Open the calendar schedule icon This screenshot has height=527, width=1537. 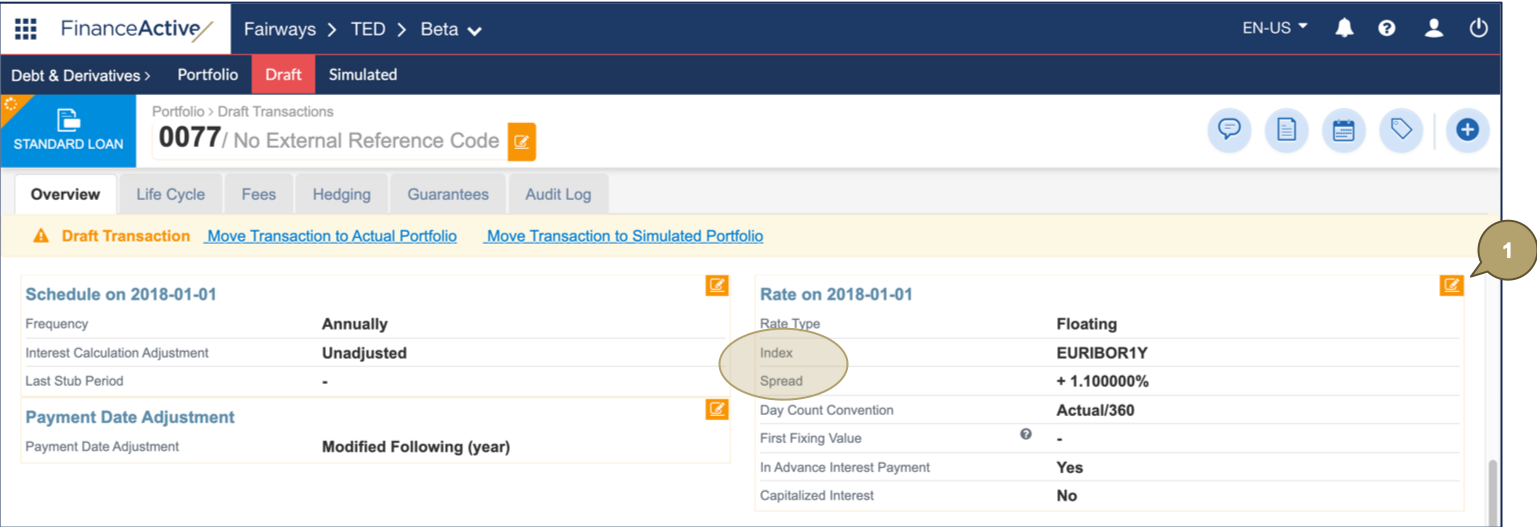pos(1343,130)
